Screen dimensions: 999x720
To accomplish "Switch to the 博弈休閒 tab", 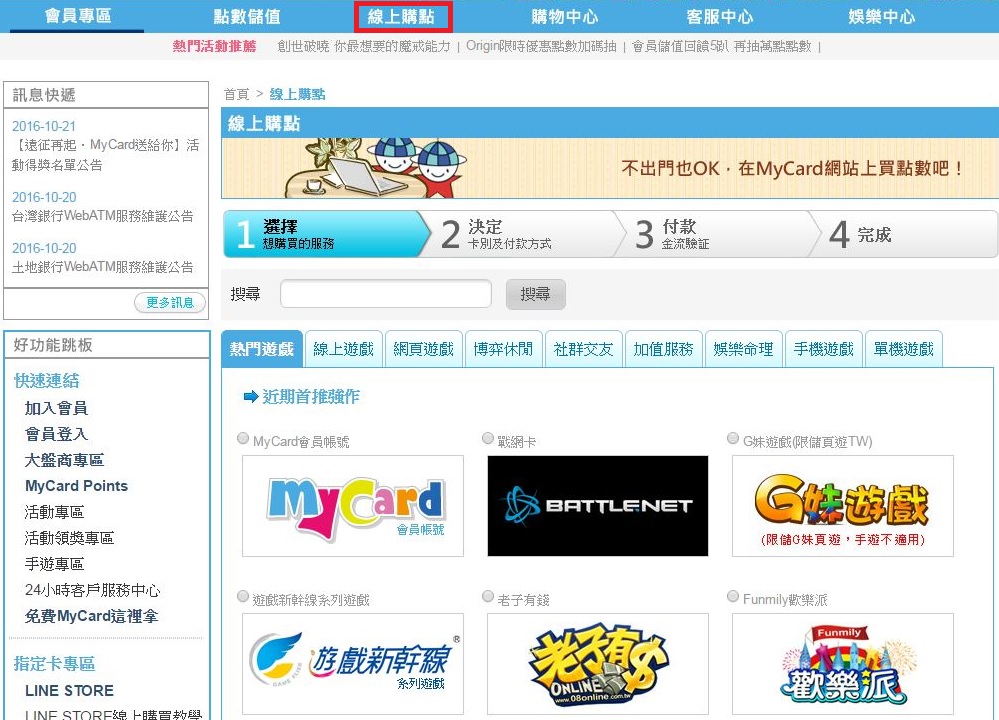I will coord(503,349).
